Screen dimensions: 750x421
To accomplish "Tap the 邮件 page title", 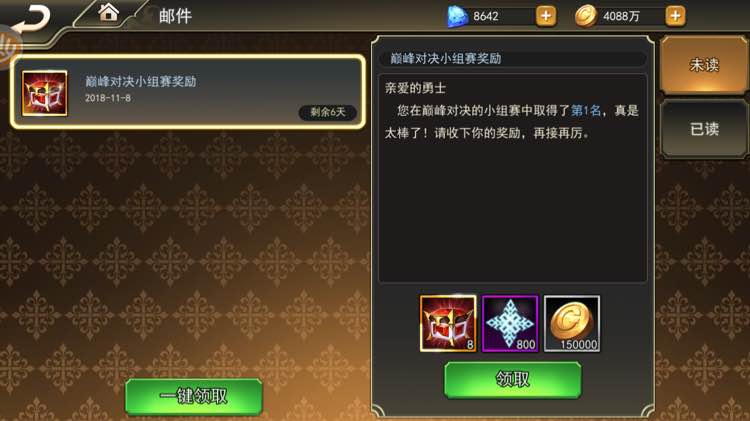I will point(175,16).
